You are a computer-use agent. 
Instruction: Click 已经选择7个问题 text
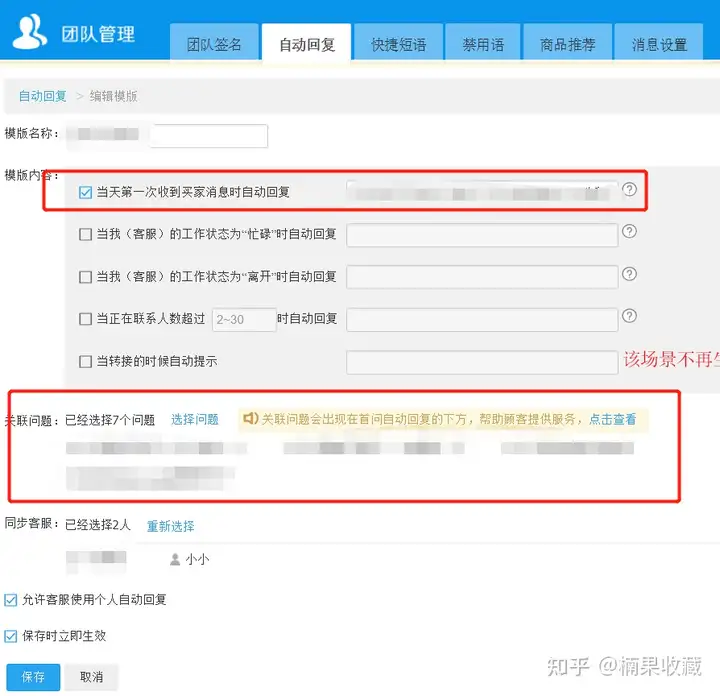point(110,420)
